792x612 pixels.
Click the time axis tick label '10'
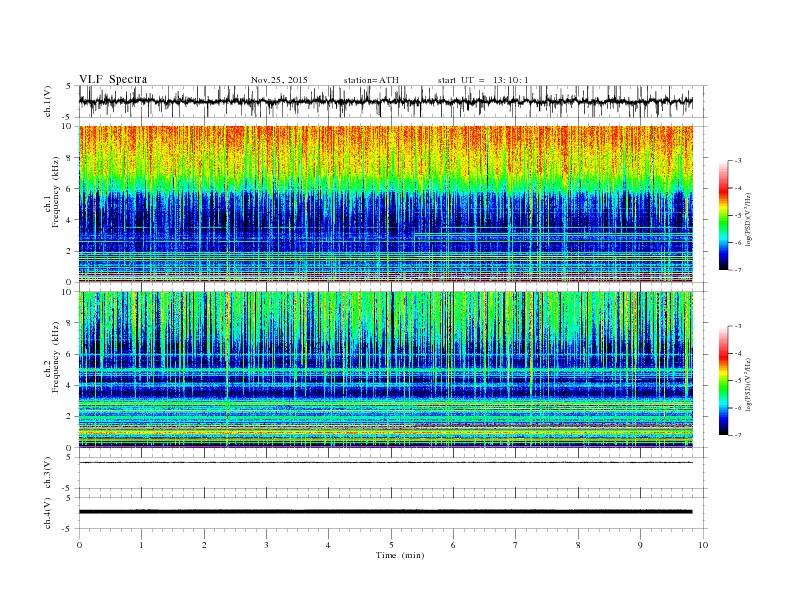tap(703, 545)
